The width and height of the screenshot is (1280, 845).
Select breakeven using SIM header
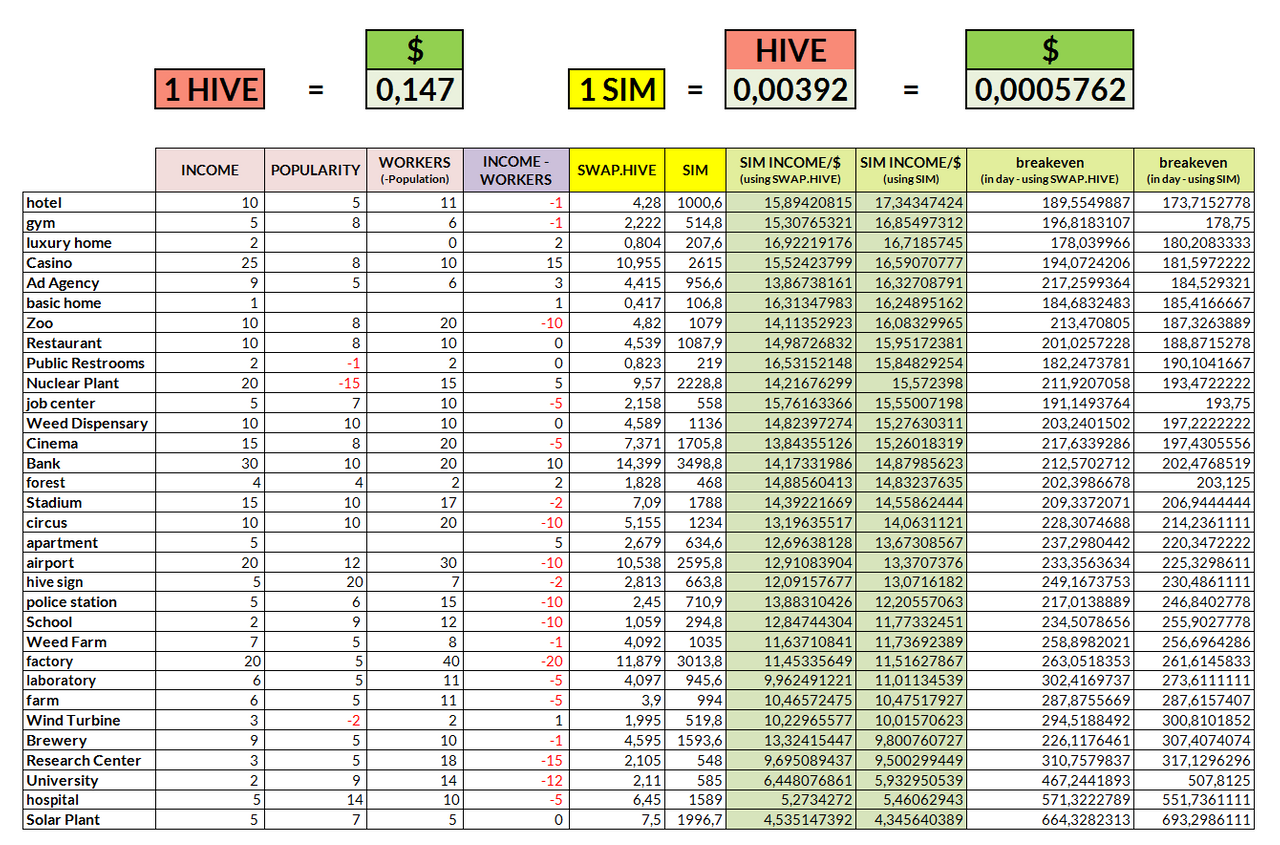(x=1194, y=170)
